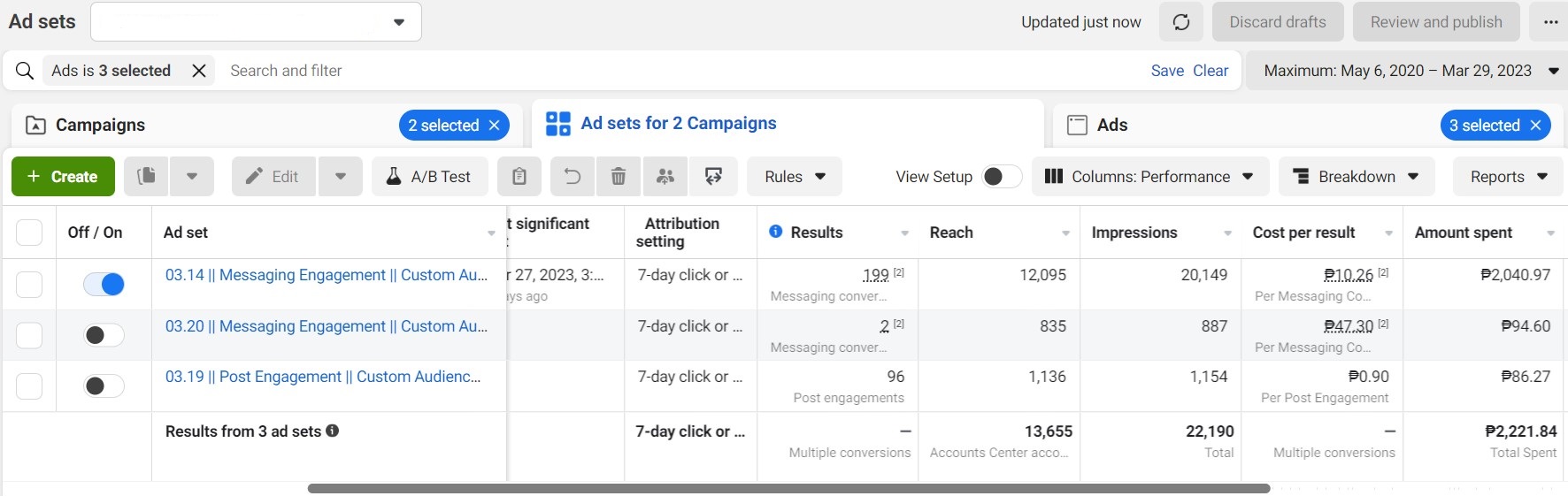Viewport: 1568px width, 496px height.
Task: Check the box for 03.19 Post Engagement row
Action: pyautogui.click(x=29, y=386)
